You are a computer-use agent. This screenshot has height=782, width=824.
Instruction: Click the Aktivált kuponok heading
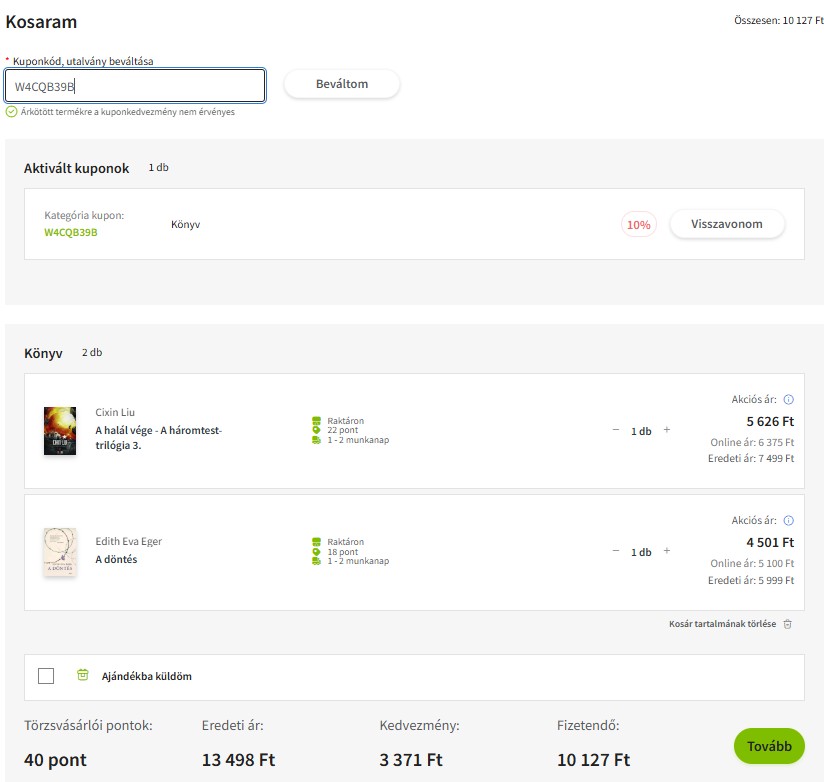[x=76, y=168]
